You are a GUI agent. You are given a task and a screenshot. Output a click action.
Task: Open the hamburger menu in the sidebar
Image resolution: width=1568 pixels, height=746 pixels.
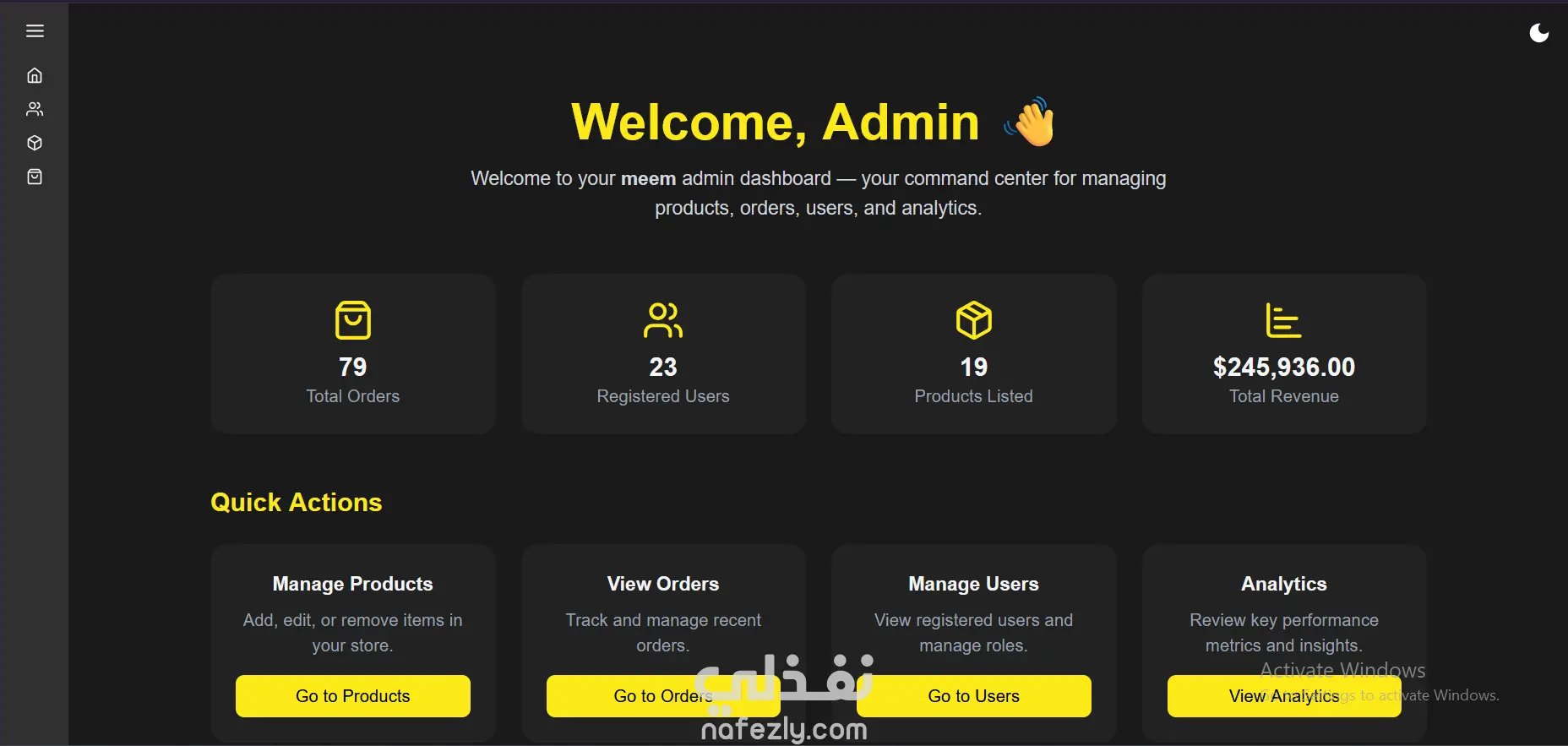[35, 31]
